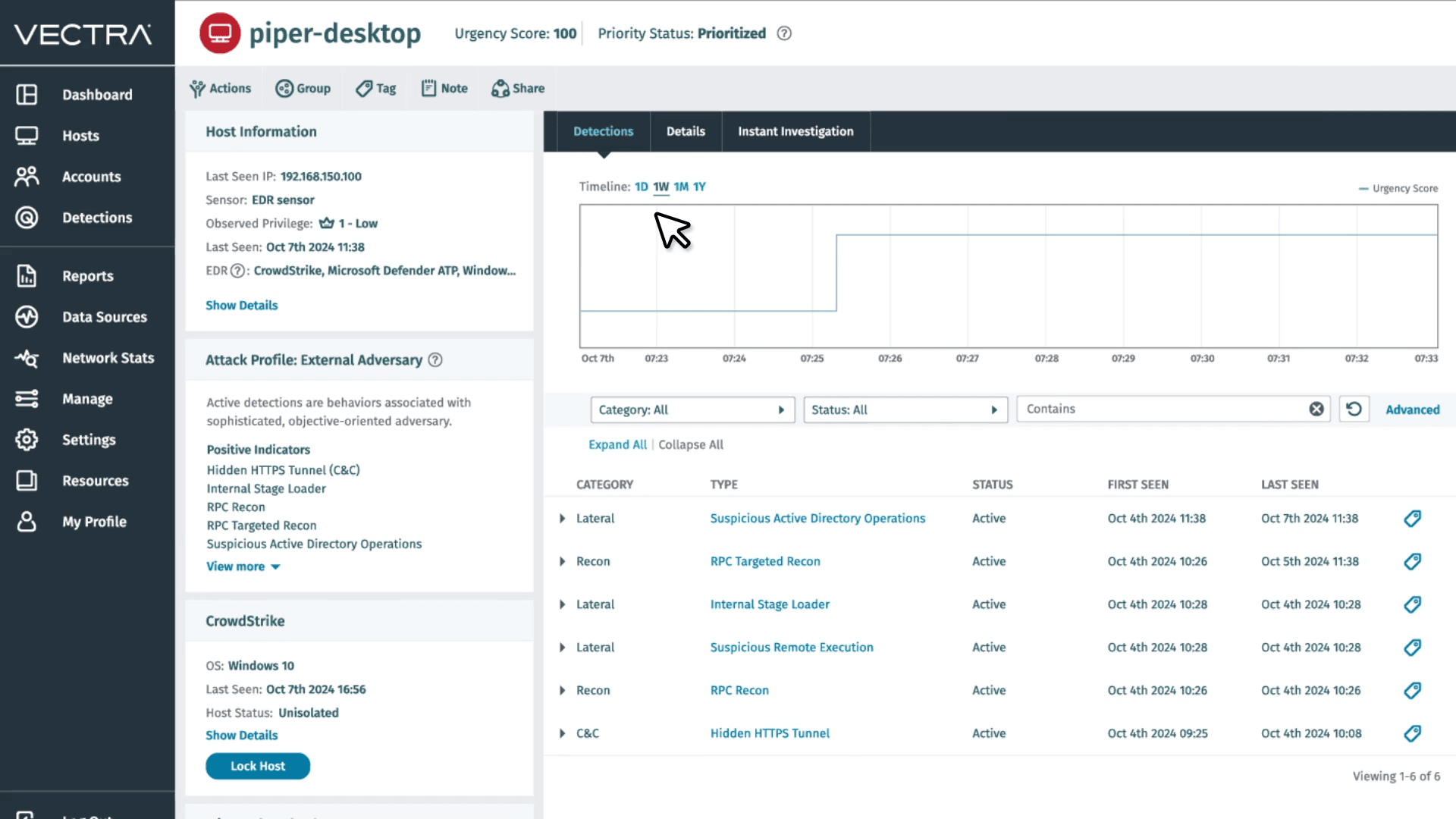Expand the Suspicious Active Directory Operations row
1456x819 pixels.
[562, 519]
